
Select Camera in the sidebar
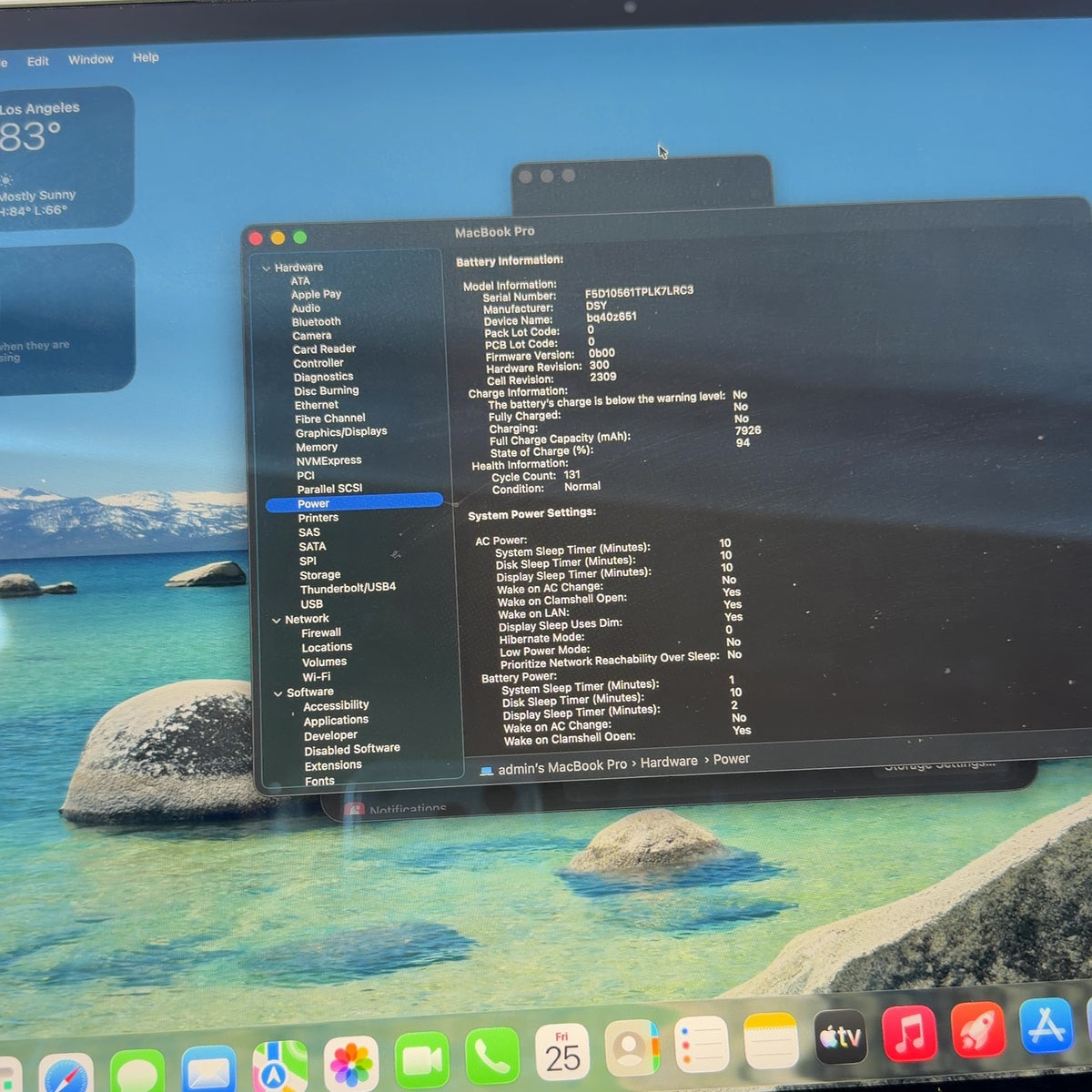tap(311, 336)
